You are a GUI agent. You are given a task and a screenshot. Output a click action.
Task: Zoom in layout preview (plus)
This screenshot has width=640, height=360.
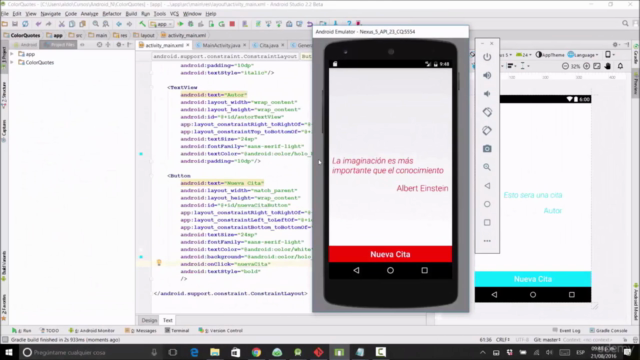click(587, 66)
